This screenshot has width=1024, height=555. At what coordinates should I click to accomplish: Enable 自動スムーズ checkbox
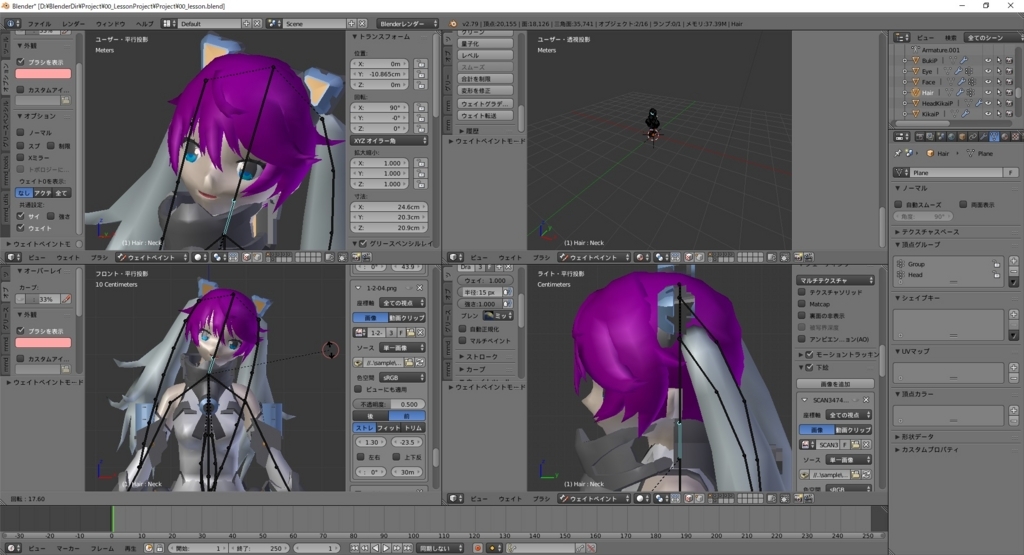[899, 204]
